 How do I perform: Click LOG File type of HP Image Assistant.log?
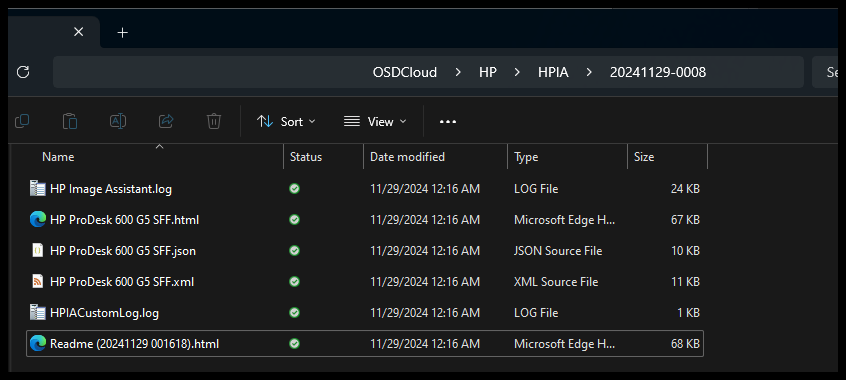(536, 189)
